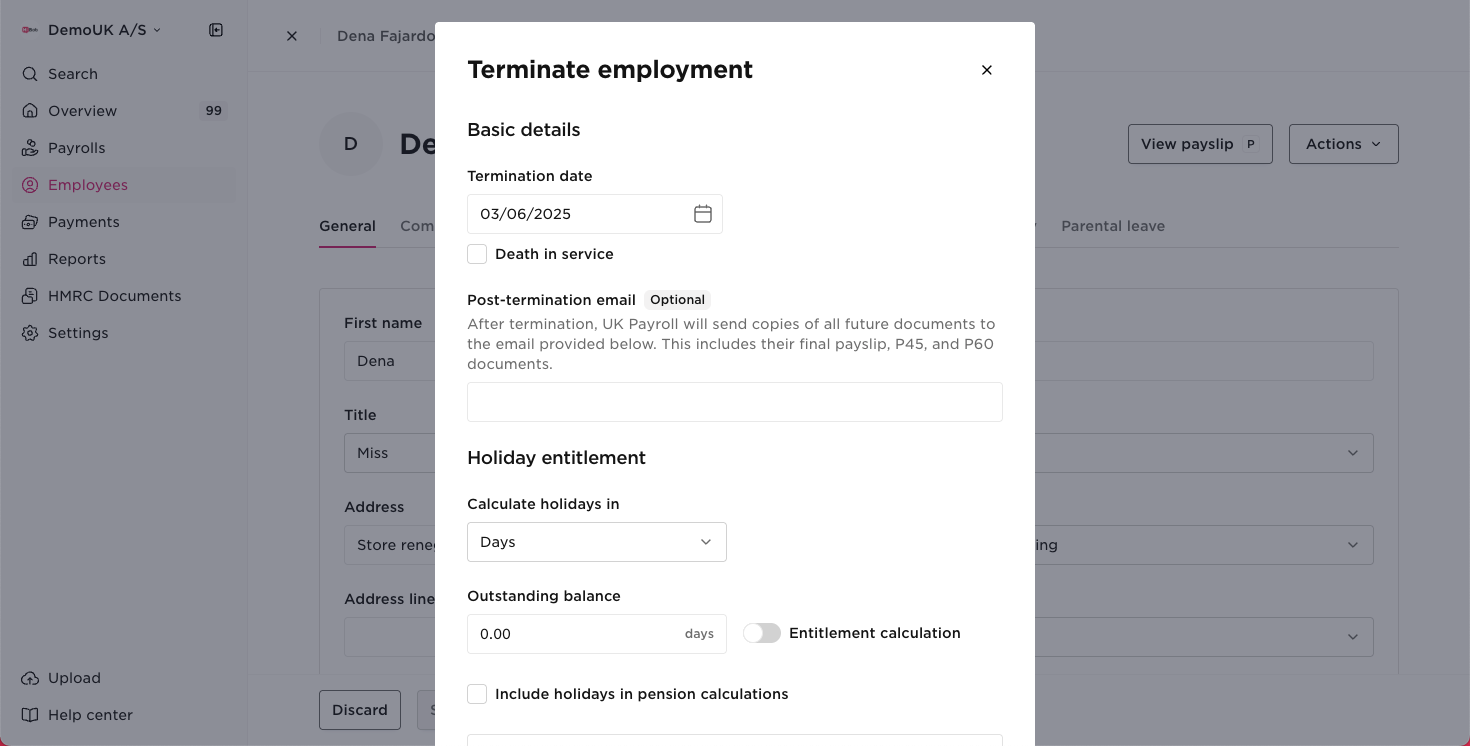Screen dimensions: 1470x746
Task: Open the Help center link
Action: 90,715
